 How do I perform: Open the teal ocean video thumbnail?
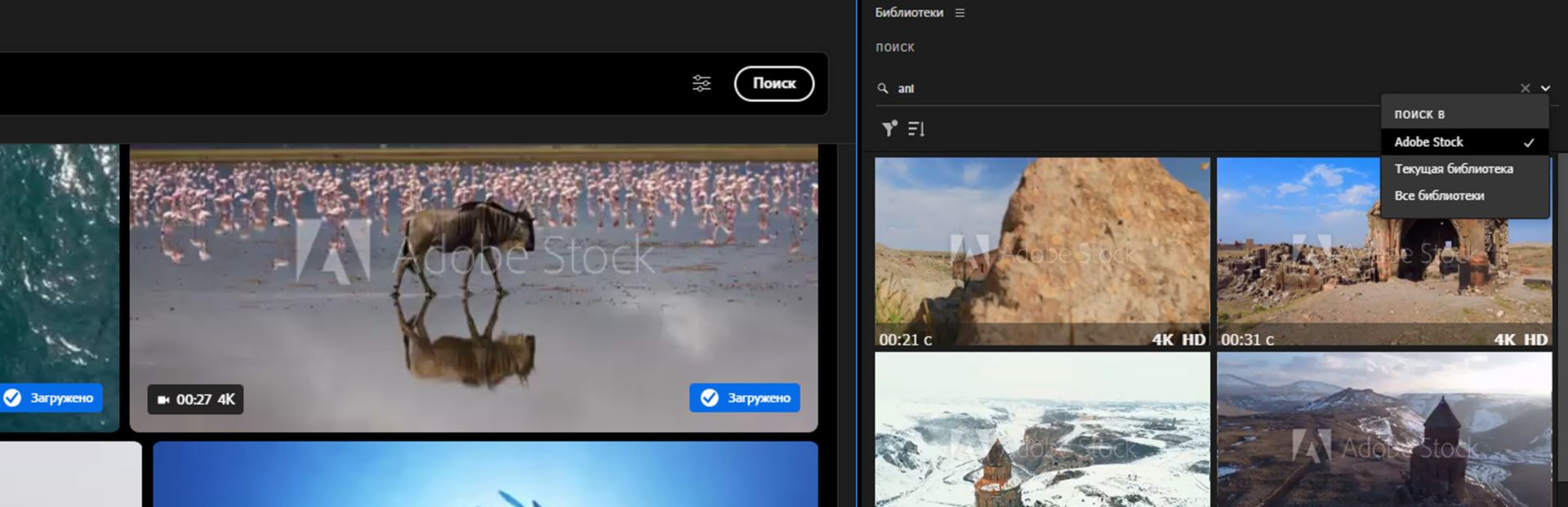tap(60, 287)
